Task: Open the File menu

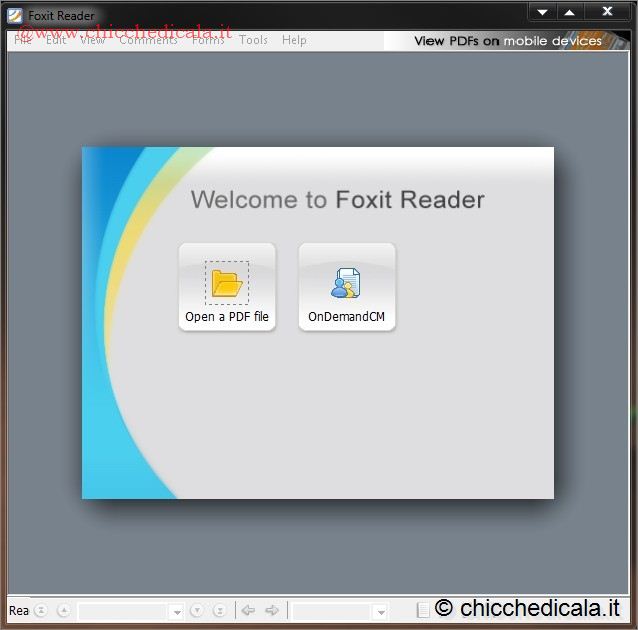Action: (23, 40)
